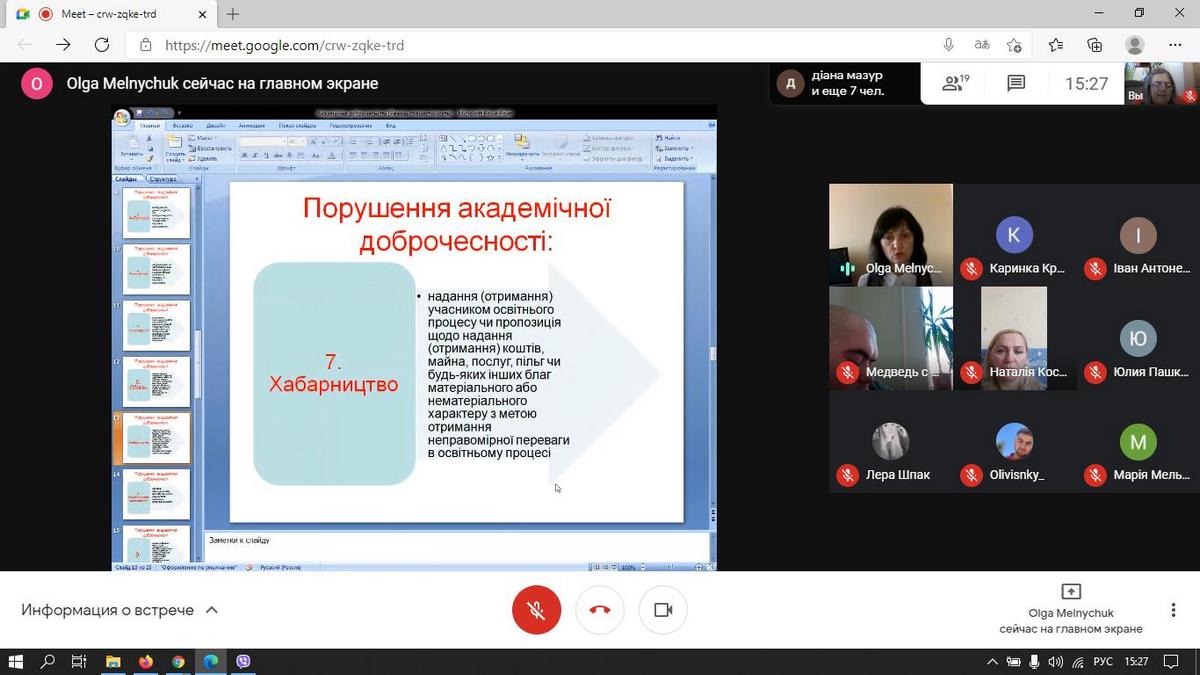Unmute the microphone
The width and height of the screenshot is (1200, 675).
(x=536, y=610)
